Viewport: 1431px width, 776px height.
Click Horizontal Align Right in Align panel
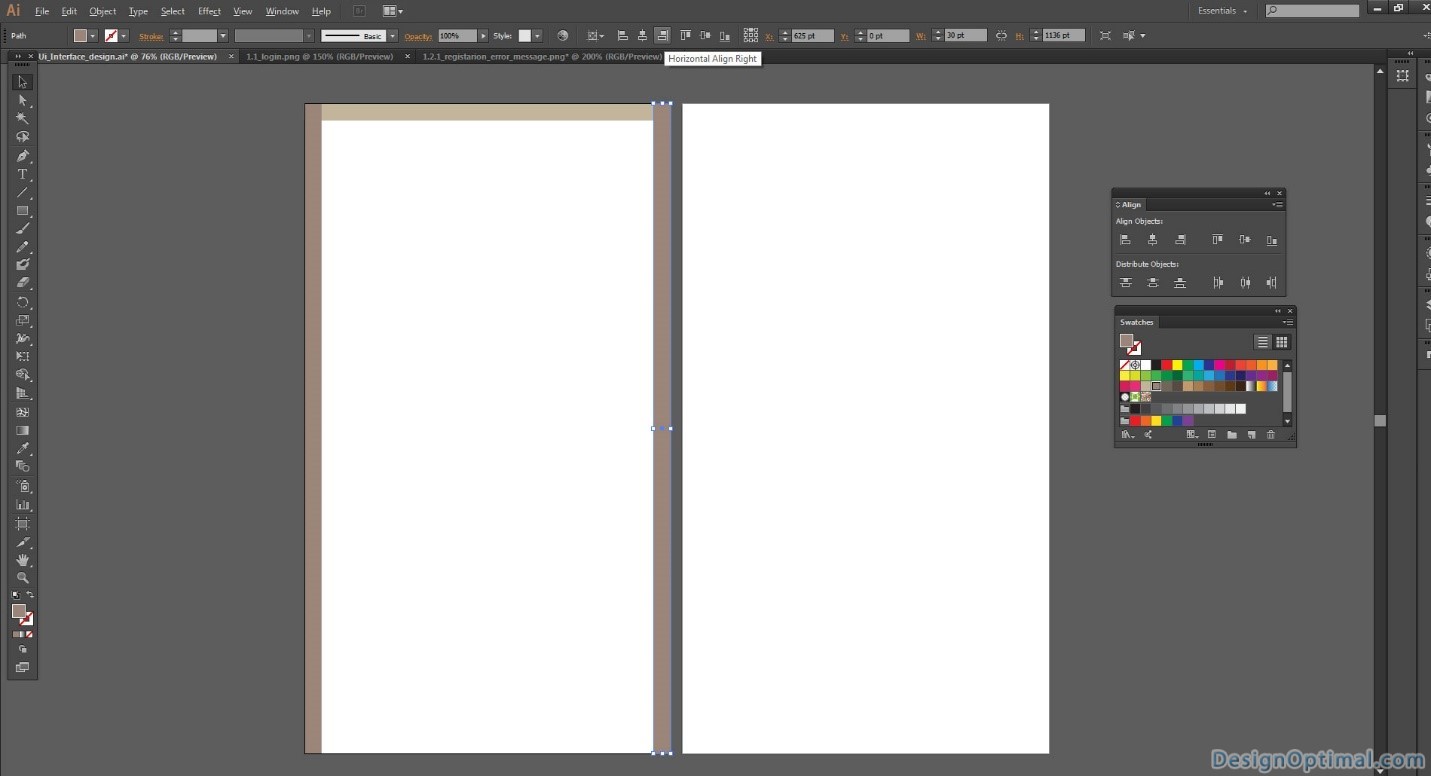[1180, 240]
